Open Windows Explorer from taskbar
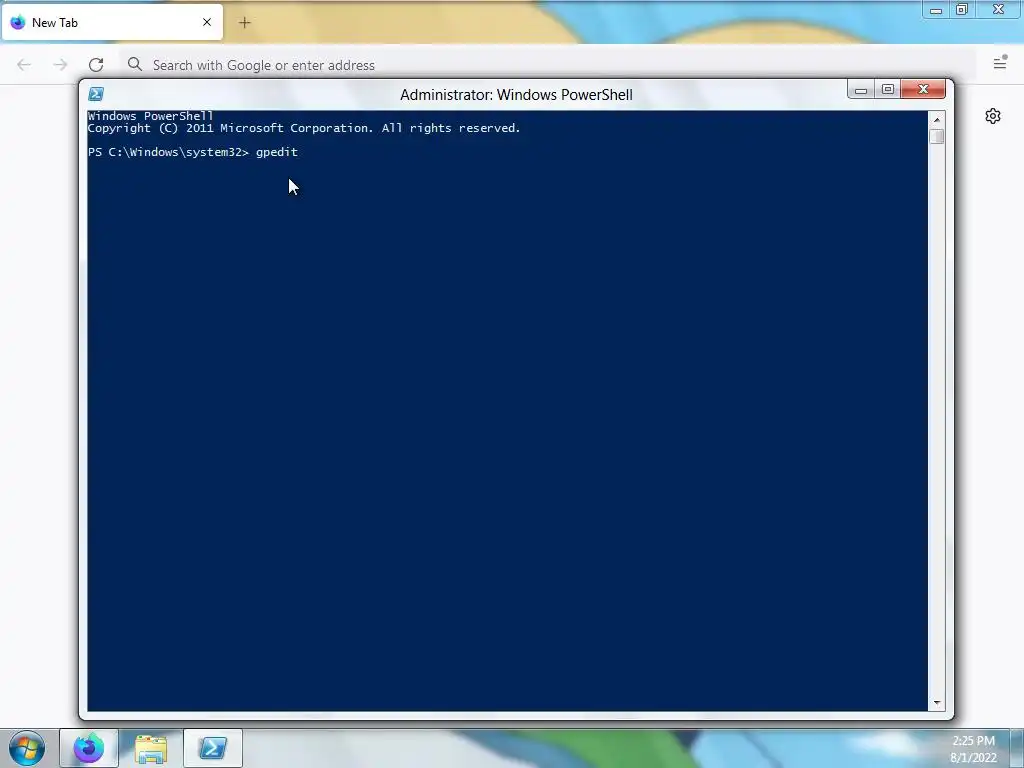This screenshot has height=768, width=1024. [151, 748]
